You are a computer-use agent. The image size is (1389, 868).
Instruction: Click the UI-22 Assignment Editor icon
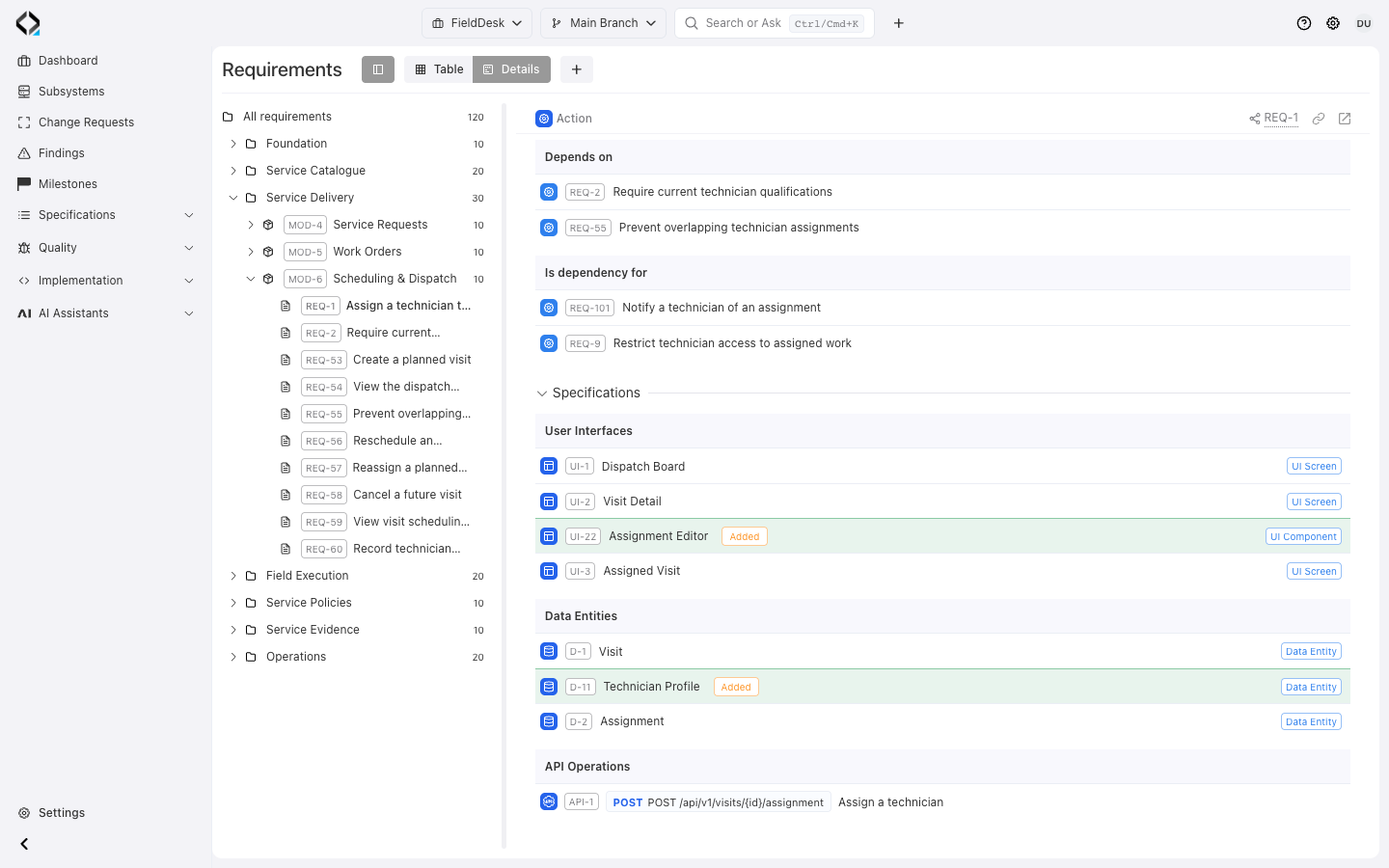[x=549, y=536]
